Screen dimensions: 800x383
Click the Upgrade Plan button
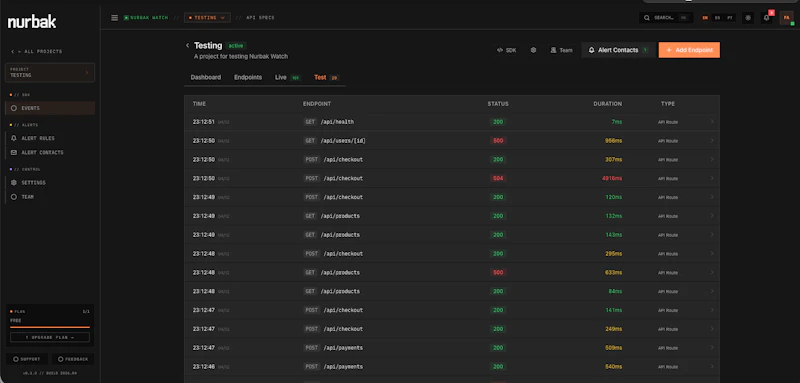[50, 337]
